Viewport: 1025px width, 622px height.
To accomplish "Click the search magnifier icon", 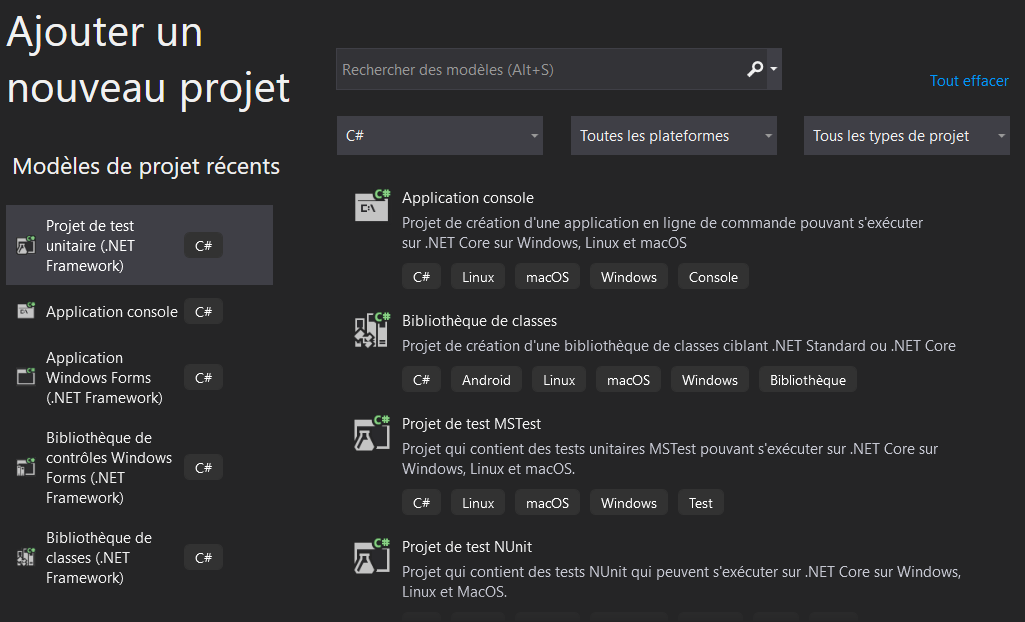I will [755, 69].
